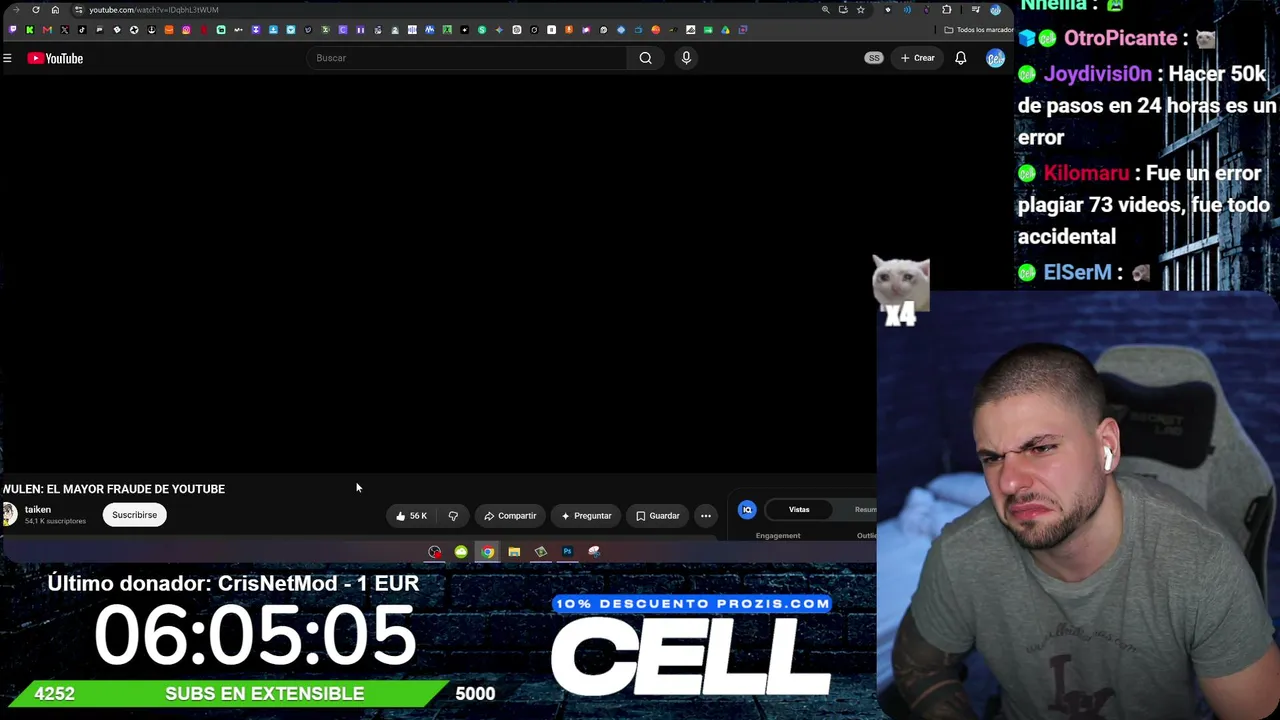
Task: Click the SS badge beside Crear
Action: [x=874, y=58]
